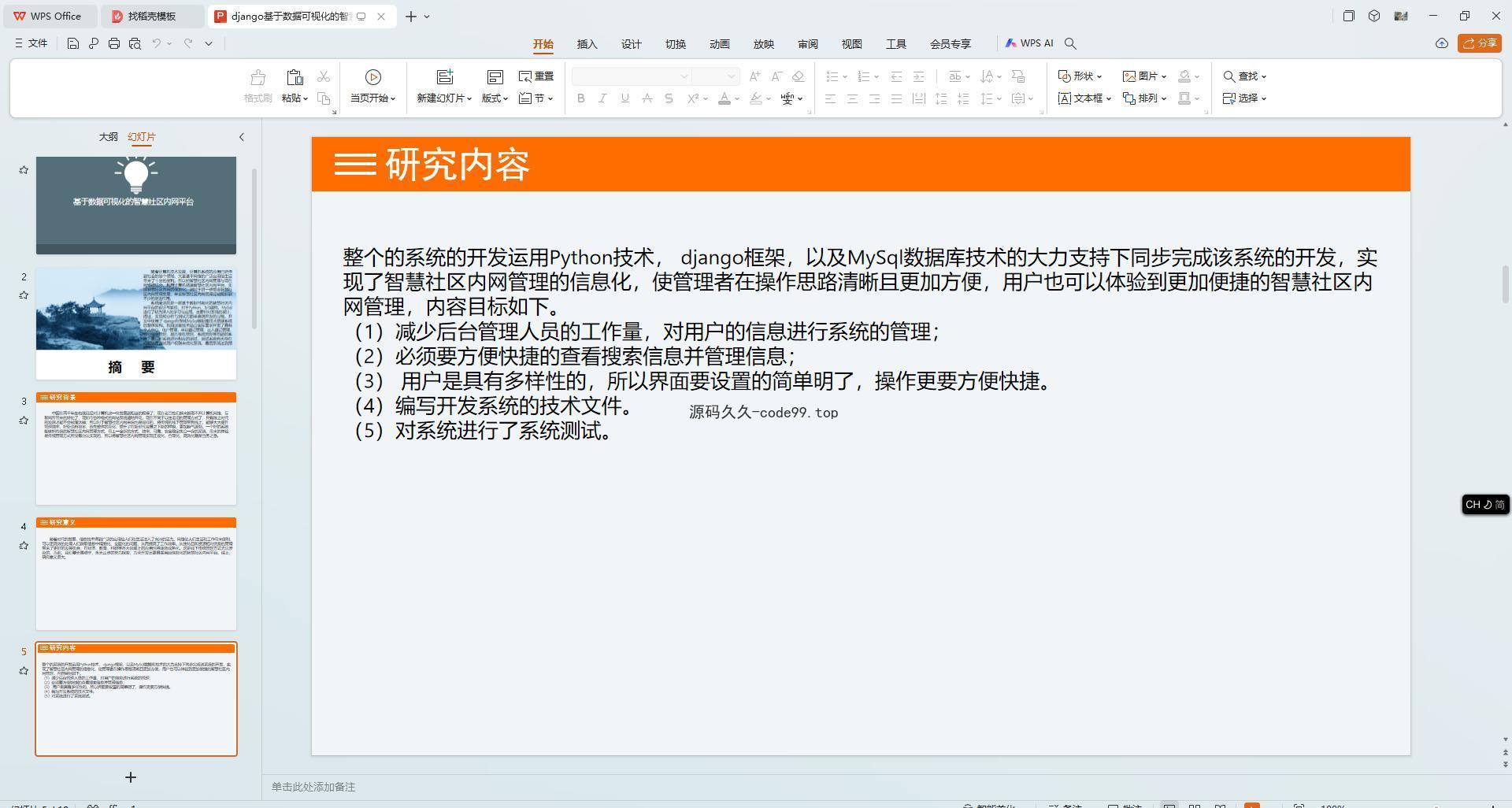Image resolution: width=1512 pixels, height=808 pixels.
Task: Toggle text Shadow (S) formatting
Action: pyautogui.click(x=669, y=98)
